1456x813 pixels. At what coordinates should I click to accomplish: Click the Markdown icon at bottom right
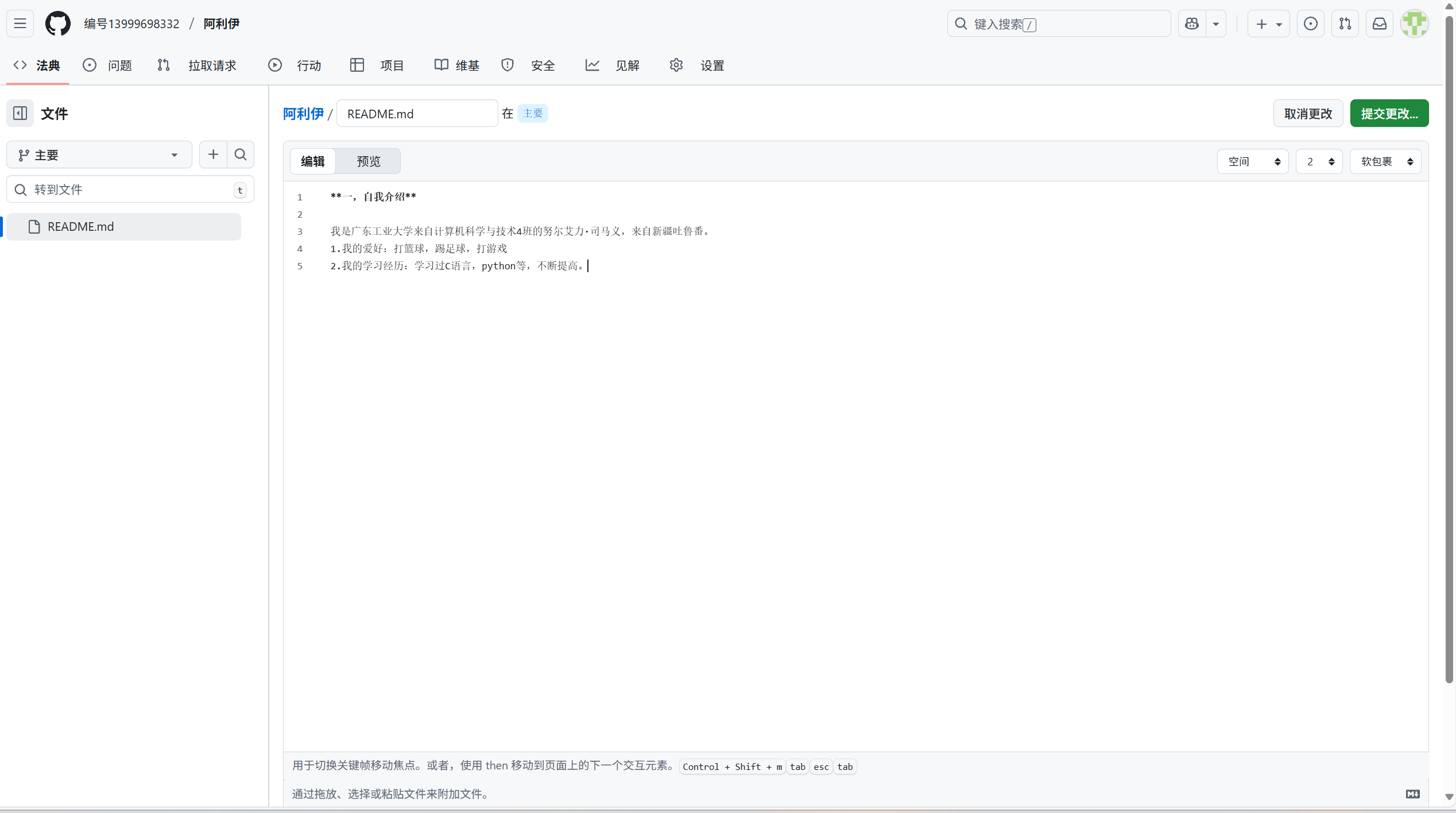point(1413,793)
